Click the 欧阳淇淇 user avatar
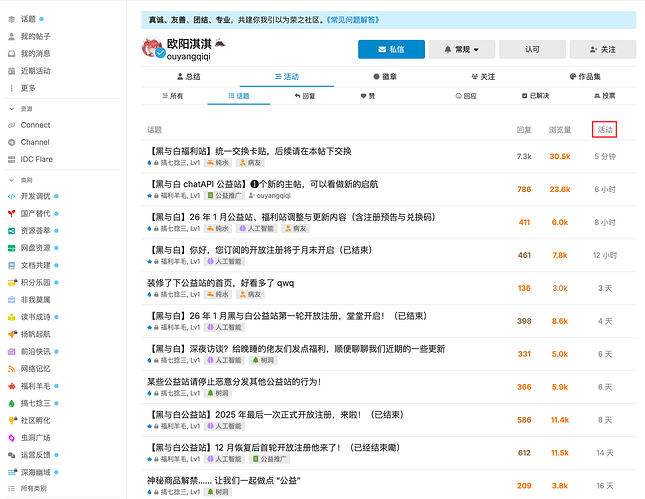 click(x=153, y=48)
